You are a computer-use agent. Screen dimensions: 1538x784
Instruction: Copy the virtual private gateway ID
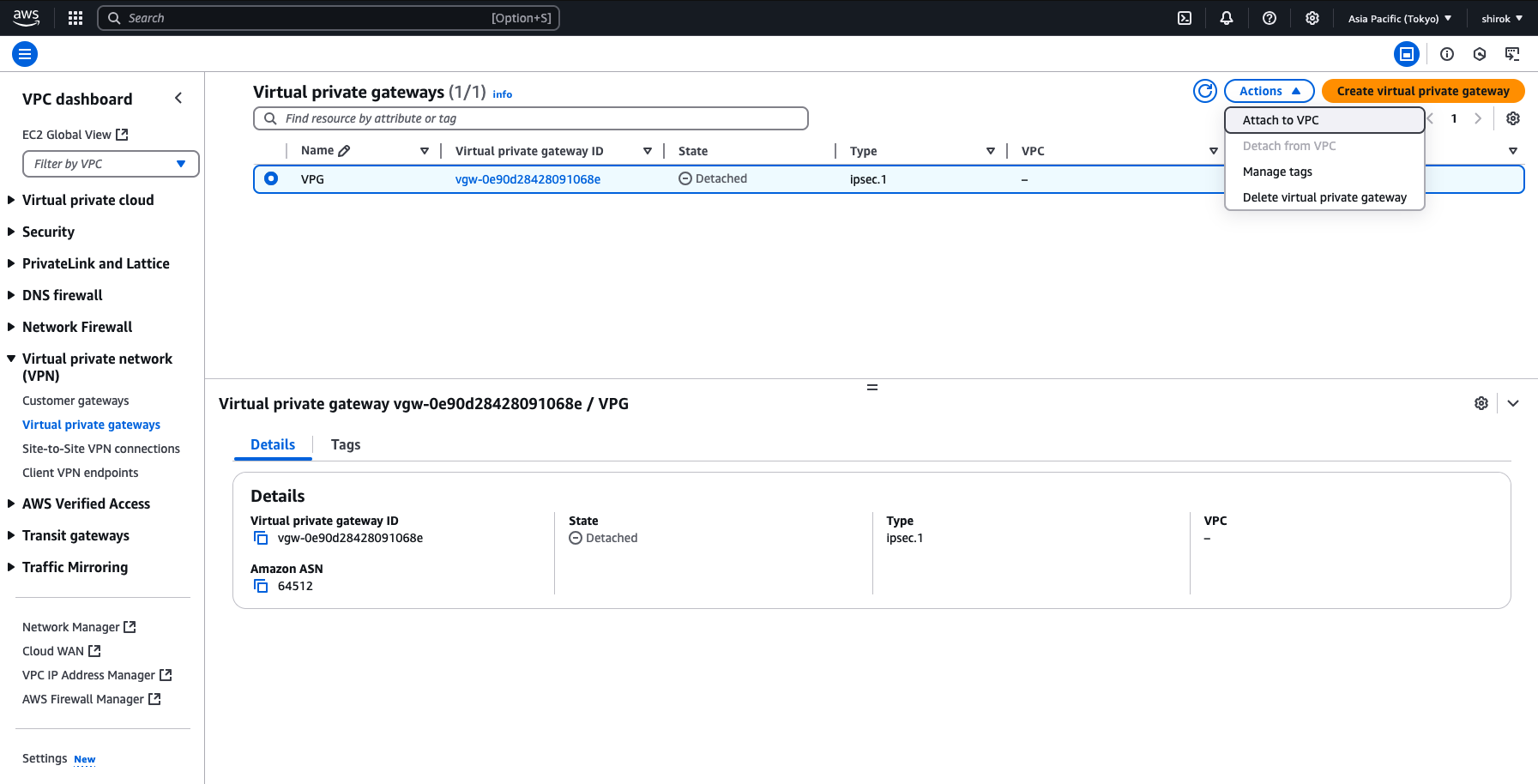[x=261, y=538]
